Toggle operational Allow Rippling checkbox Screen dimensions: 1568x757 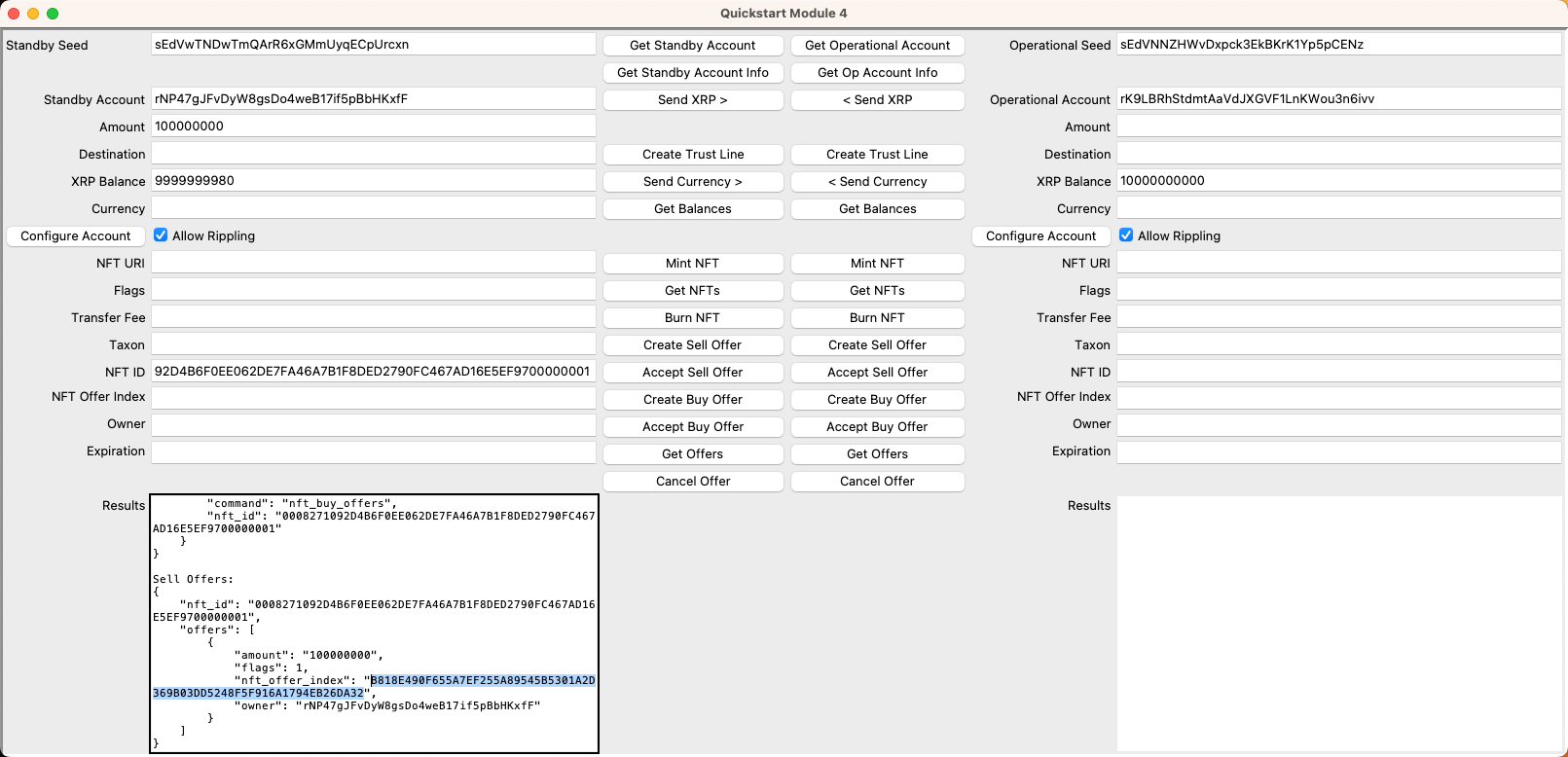click(x=1126, y=235)
